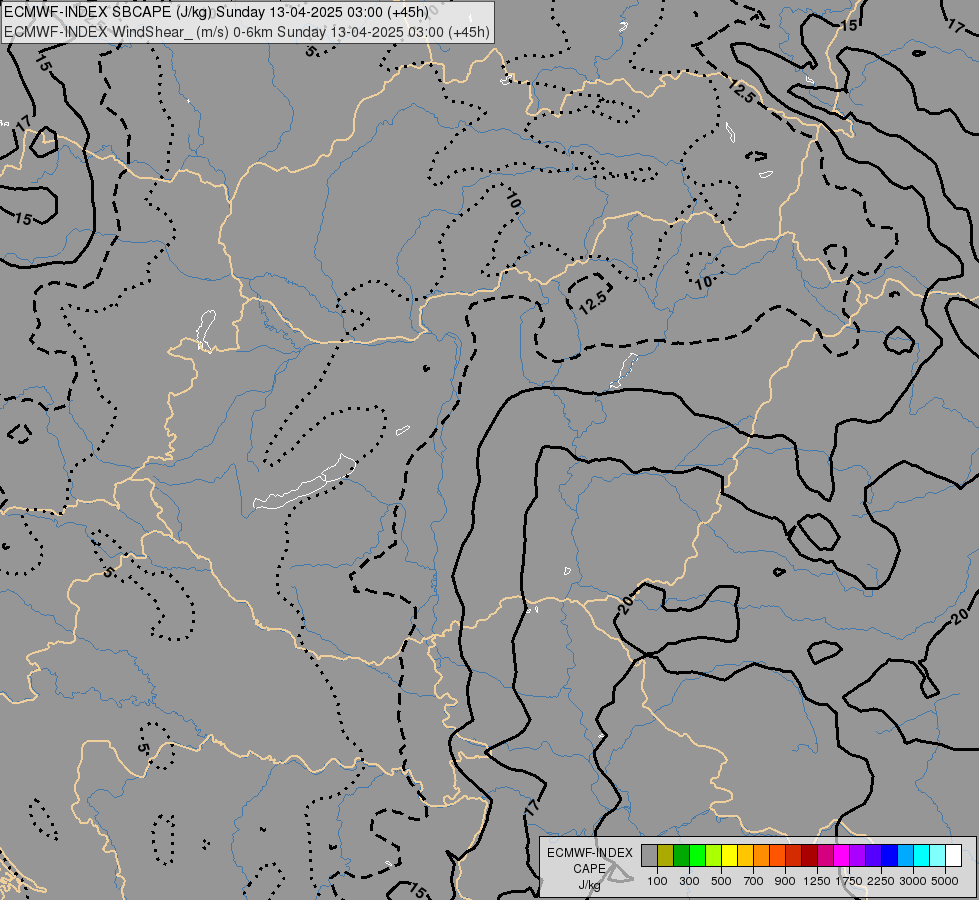The width and height of the screenshot is (979, 900).
Task: Click legend tick value 1750
Action: pos(849,881)
